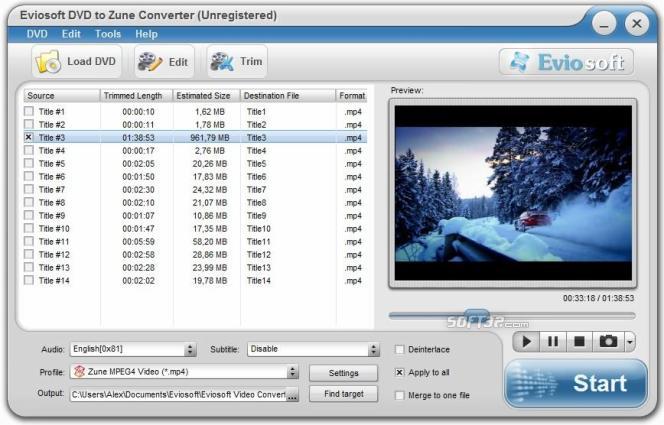Click the output folder browse (...) button

tap(292, 395)
